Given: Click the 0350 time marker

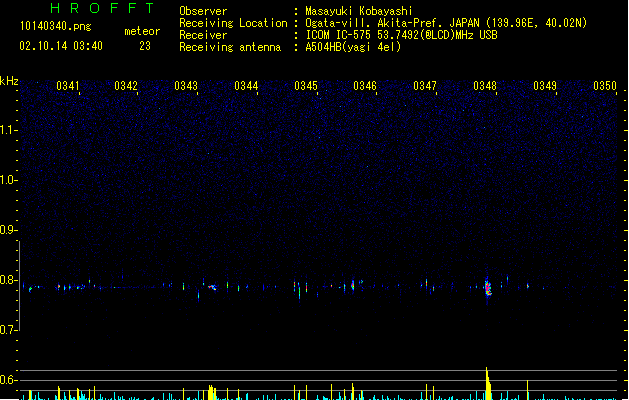Looking at the screenshot, I should pos(605,86).
